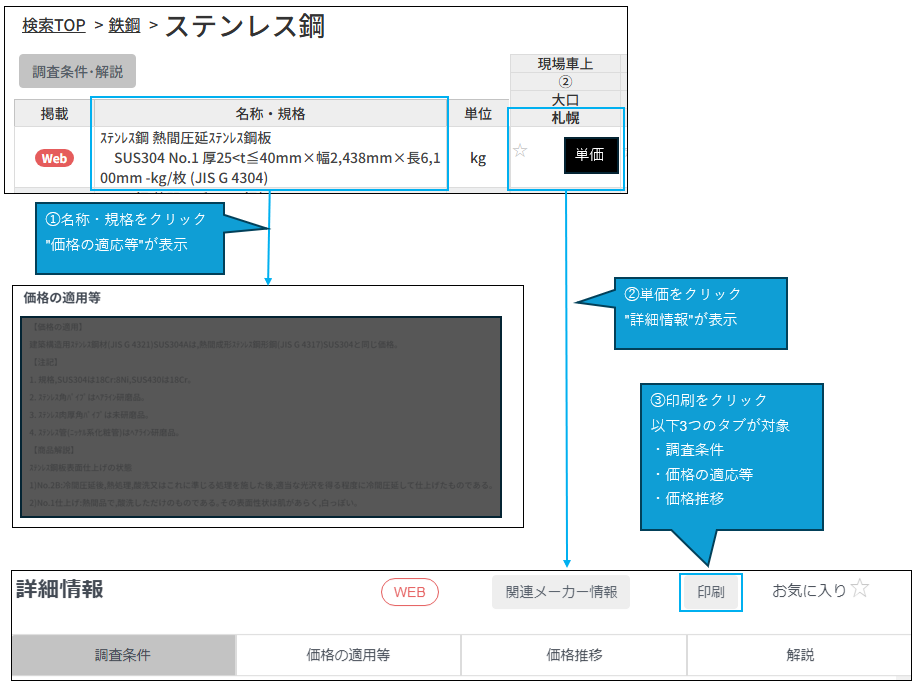Click the ステンレス鋼 熱間圧延 product name cell
This screenshot has width=916, height=686.
point(270,158)
